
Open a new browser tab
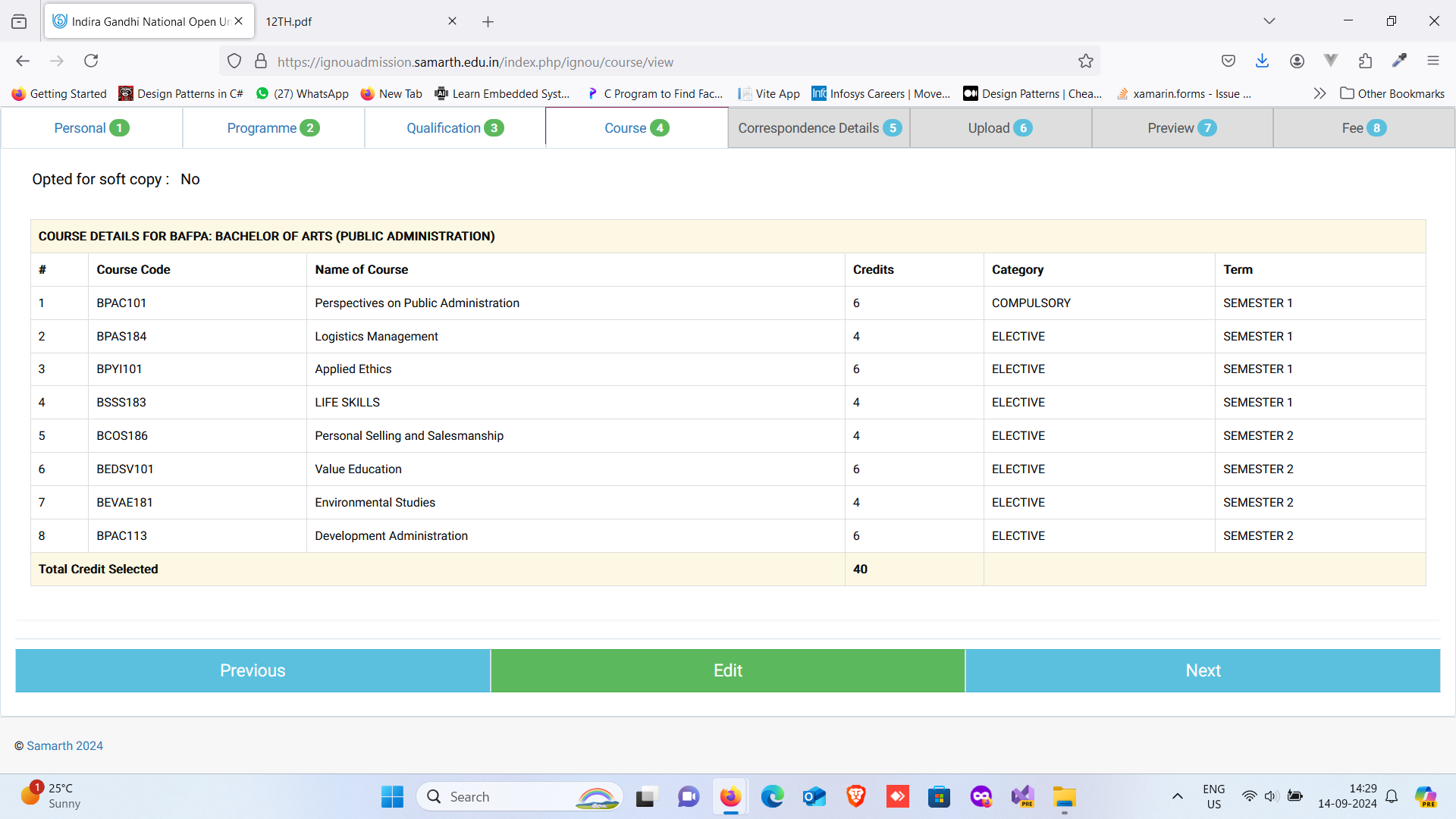point(488,22)
